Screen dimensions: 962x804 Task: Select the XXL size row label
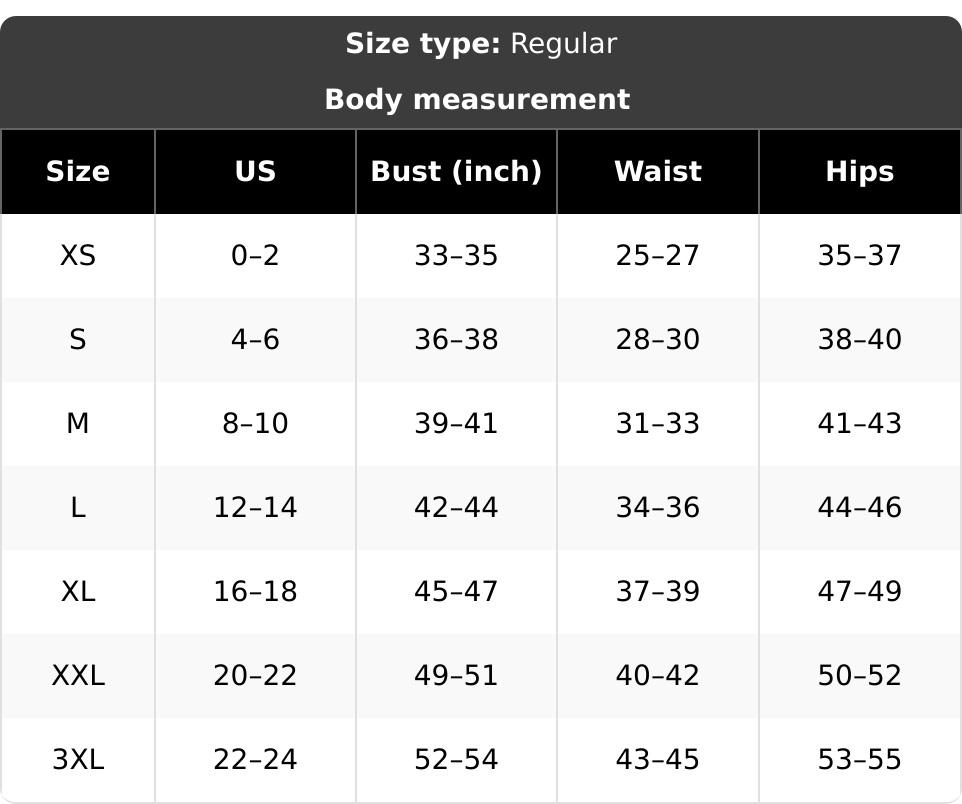(x=78, y=676)
